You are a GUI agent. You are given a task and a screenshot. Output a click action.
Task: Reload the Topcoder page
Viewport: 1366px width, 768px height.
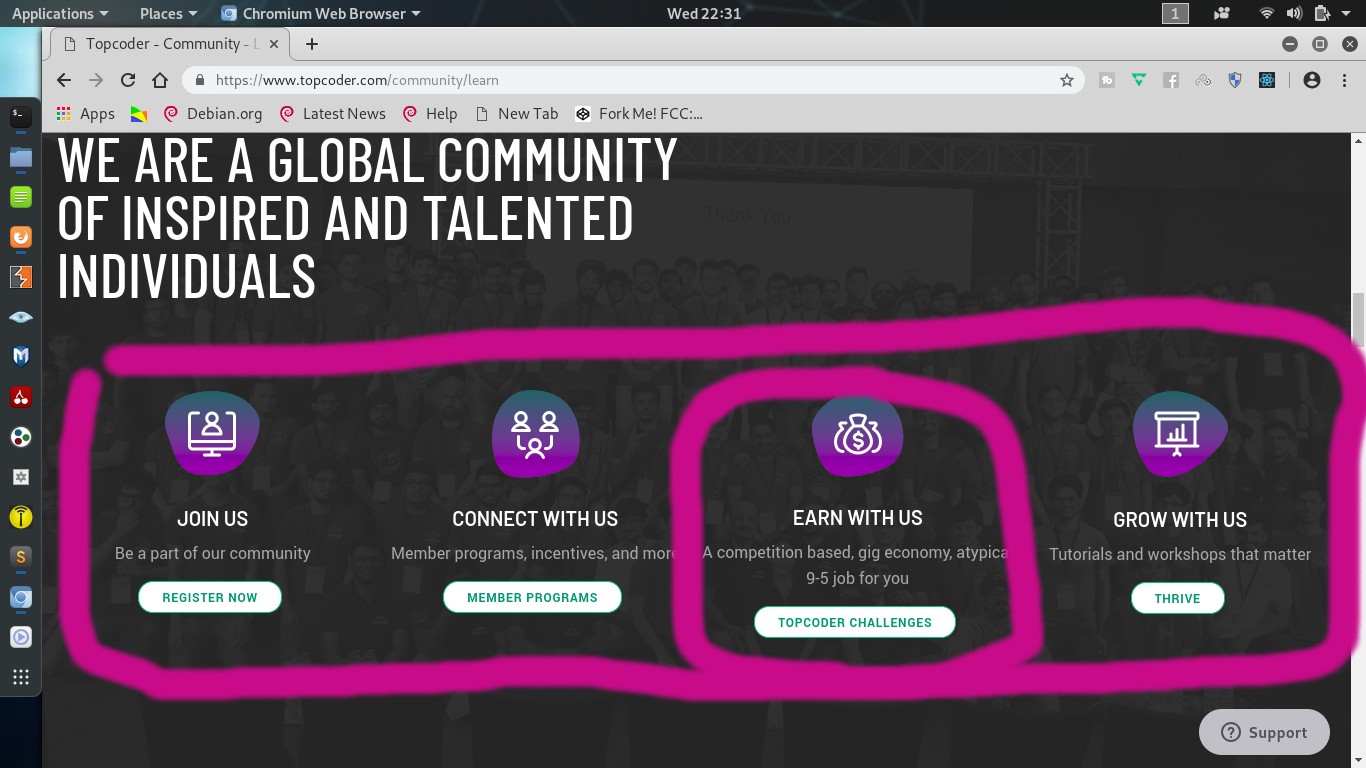128,80
